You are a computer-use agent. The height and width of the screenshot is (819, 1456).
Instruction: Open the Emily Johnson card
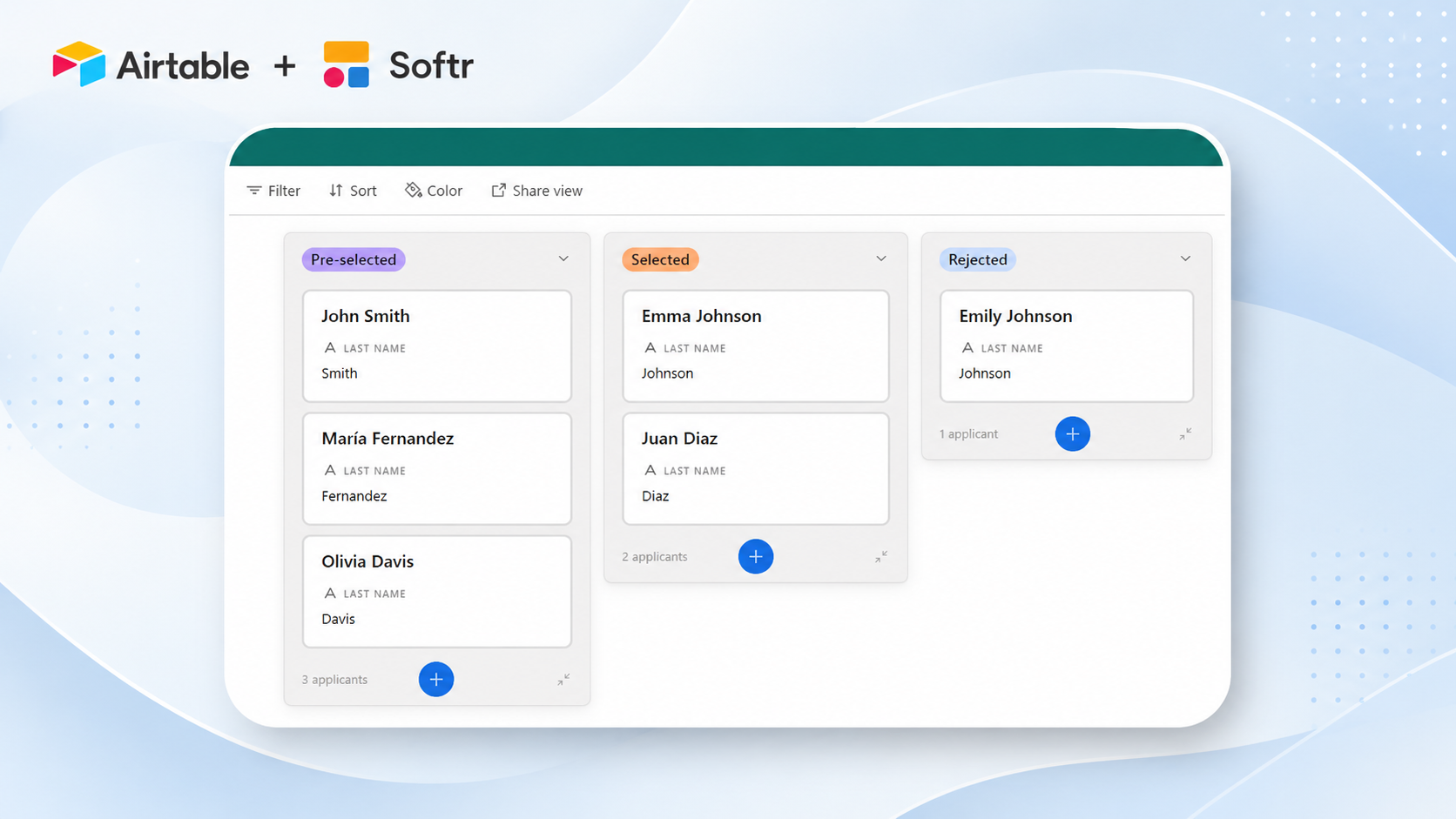click(x=1067, y=346)
